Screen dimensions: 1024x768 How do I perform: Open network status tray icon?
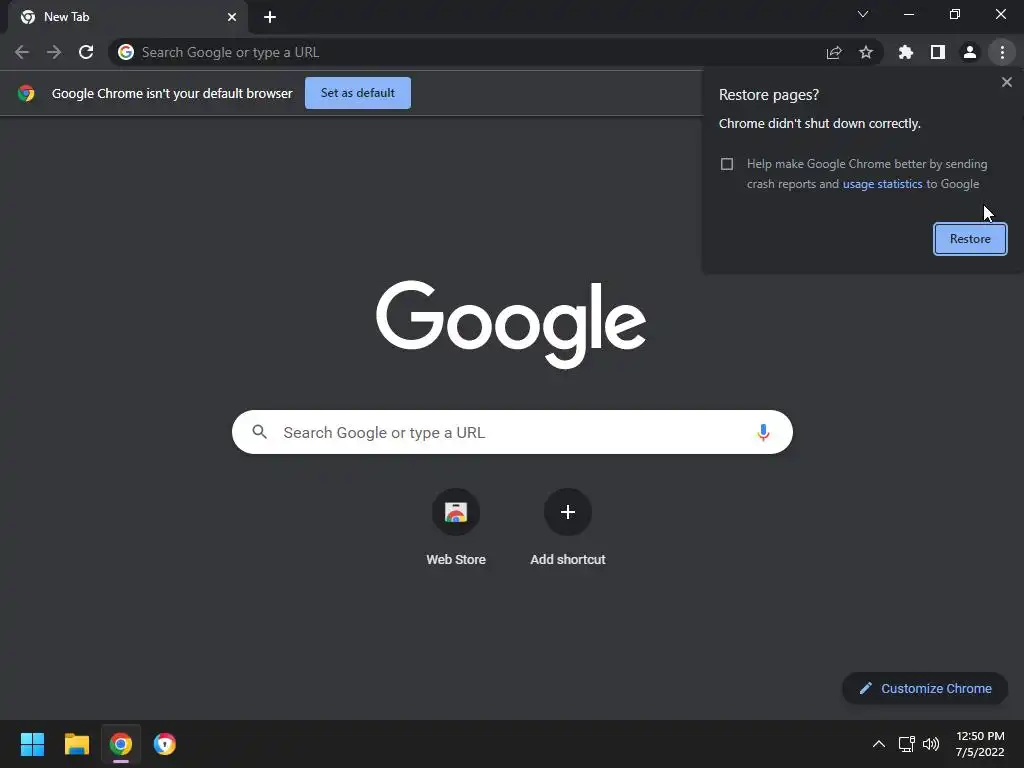[x=906, y=744]
